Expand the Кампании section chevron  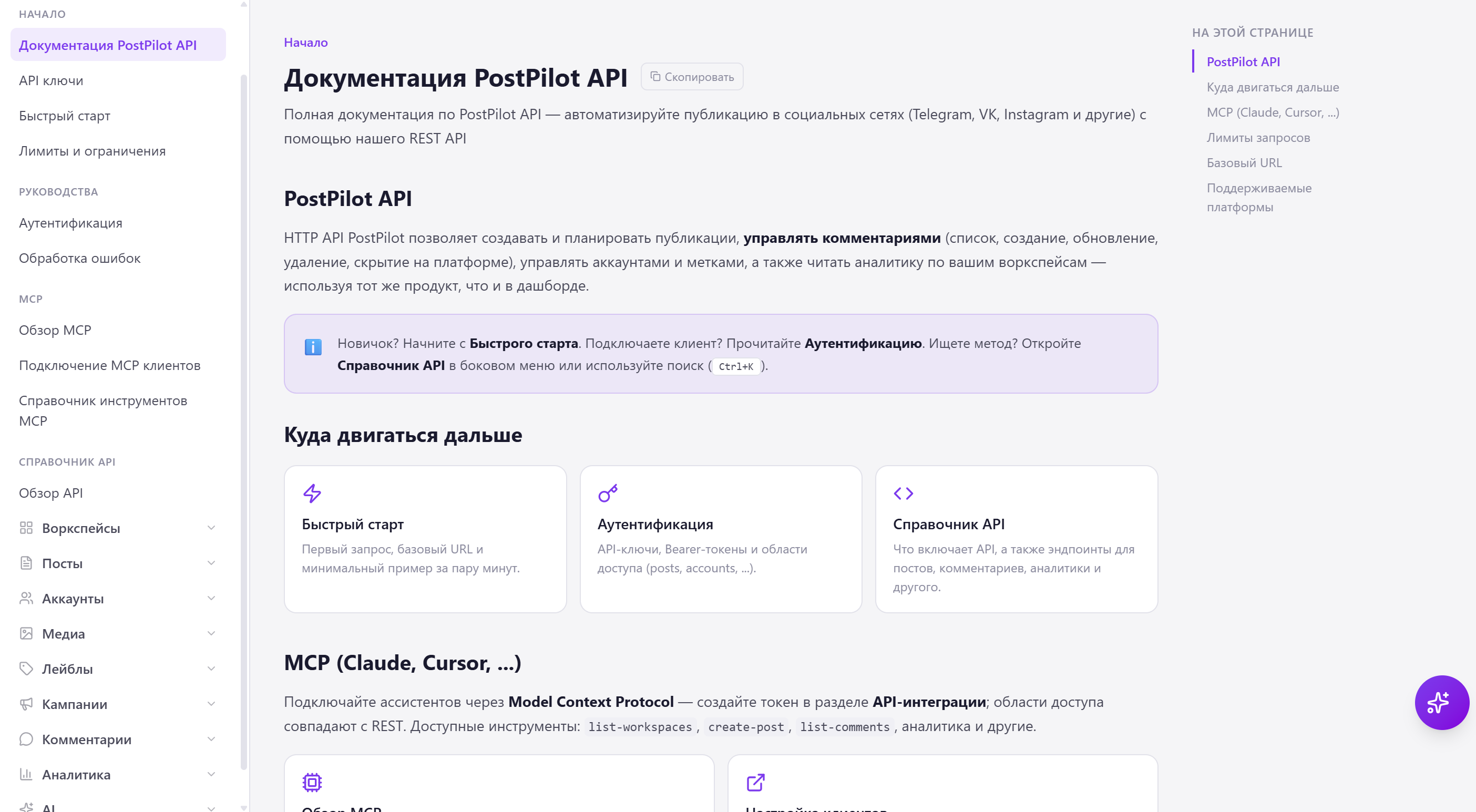tap(211, 704)
